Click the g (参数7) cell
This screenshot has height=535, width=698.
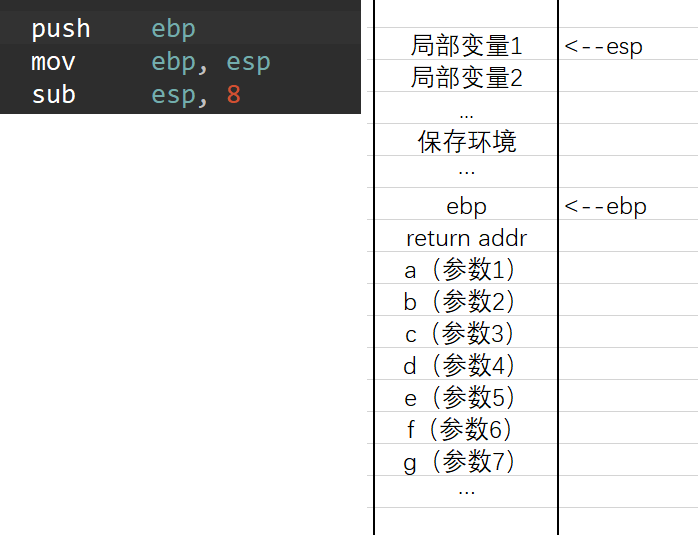pyautogui.click(x=466, y=460)
